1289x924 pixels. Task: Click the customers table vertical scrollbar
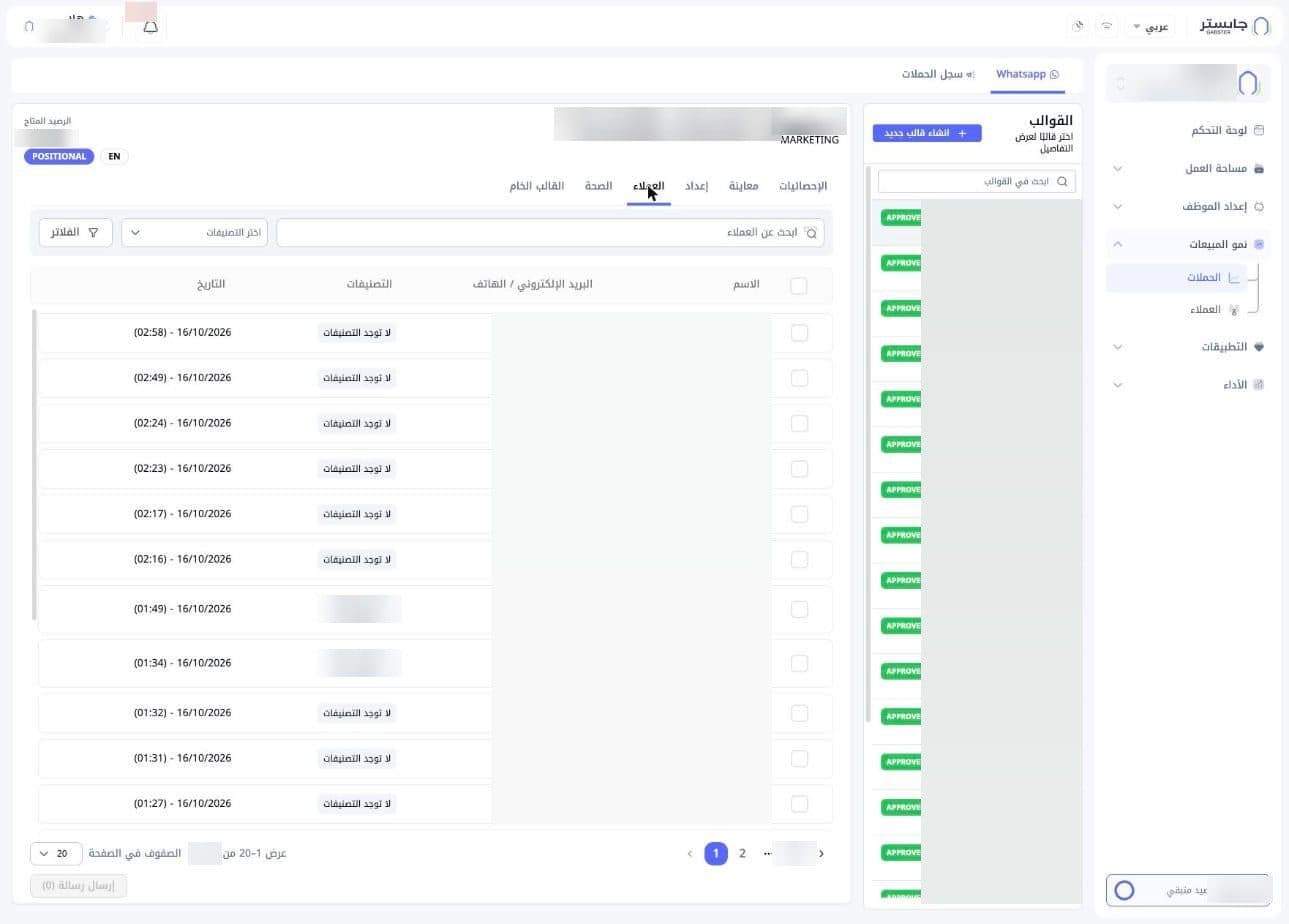click(x=35, y=465)
